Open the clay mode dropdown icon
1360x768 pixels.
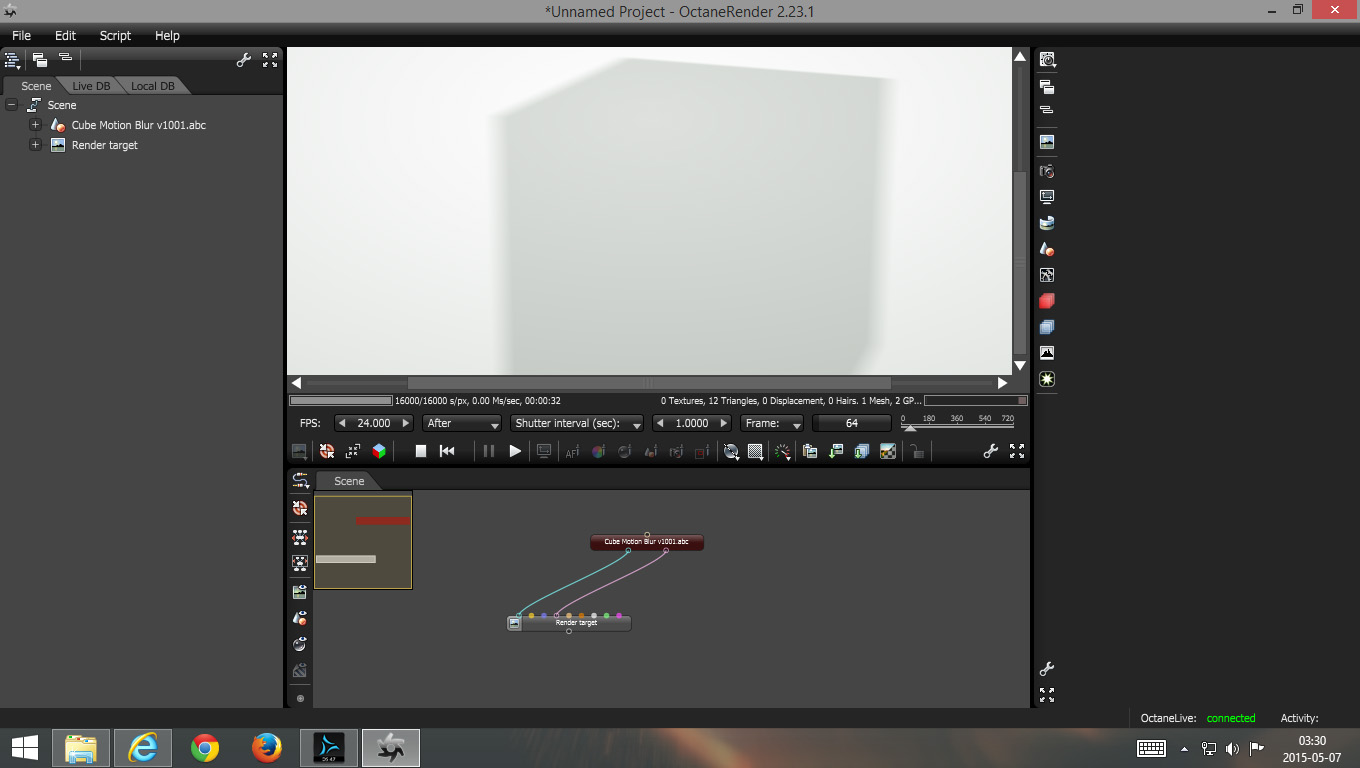(x=731, y=451)
